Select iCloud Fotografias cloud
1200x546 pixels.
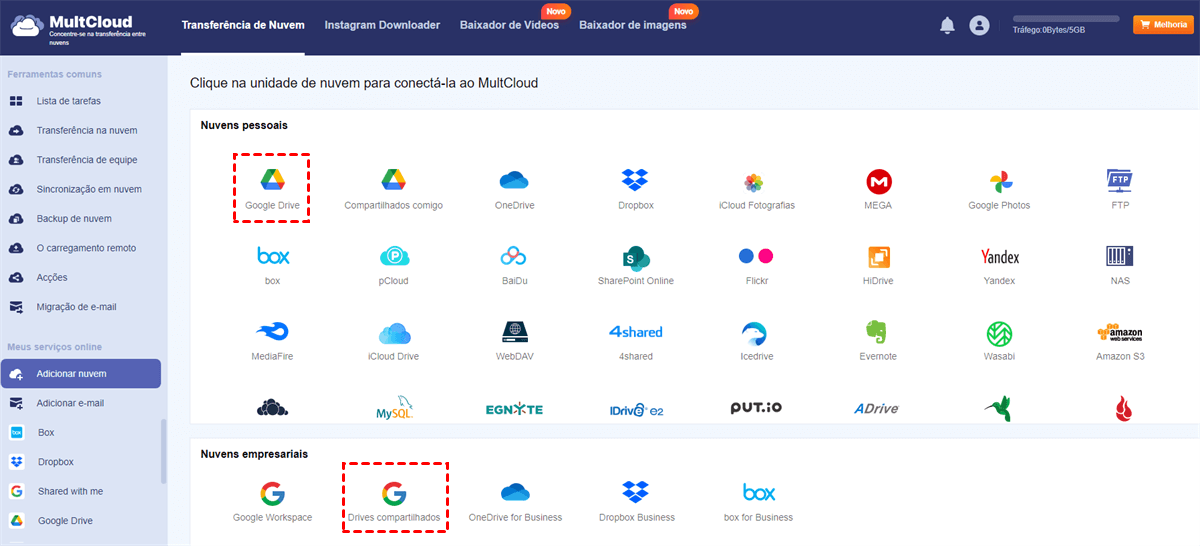click(x=754, y=182)
